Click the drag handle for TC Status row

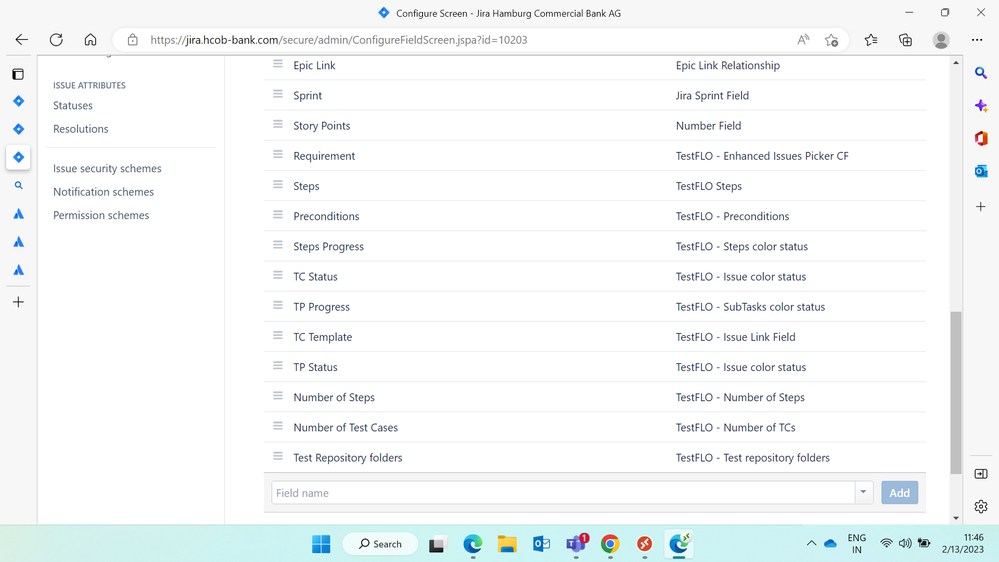click(278, 275)
